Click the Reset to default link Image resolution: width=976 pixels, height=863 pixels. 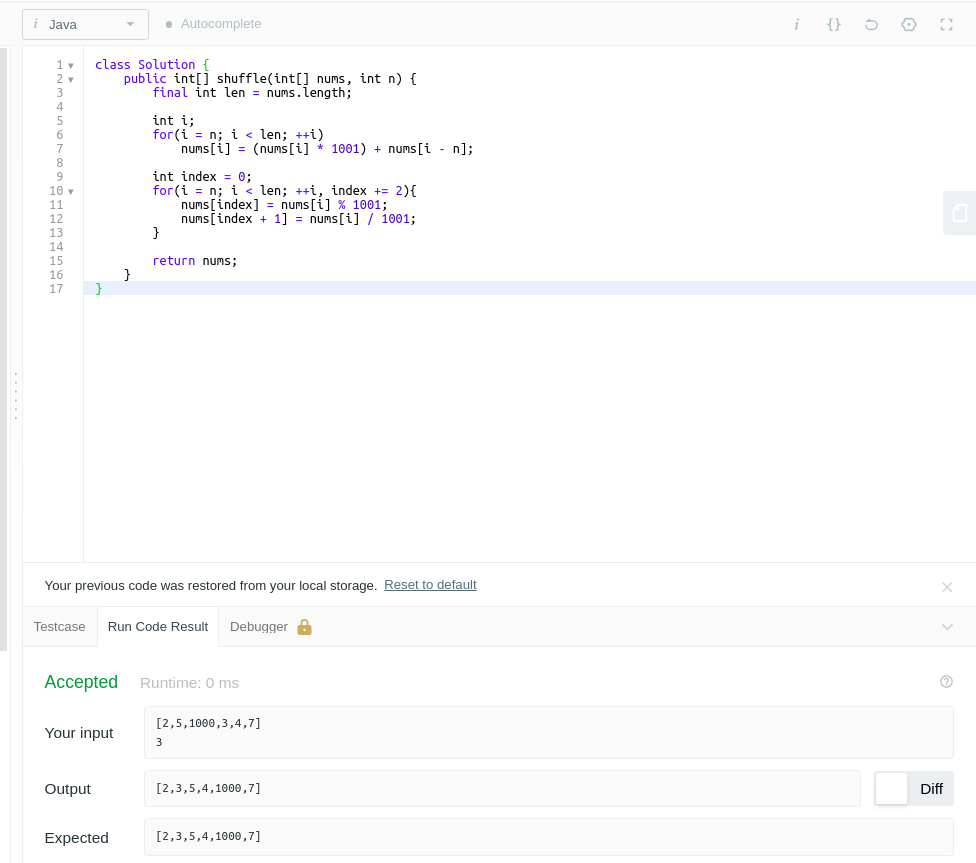430,585
